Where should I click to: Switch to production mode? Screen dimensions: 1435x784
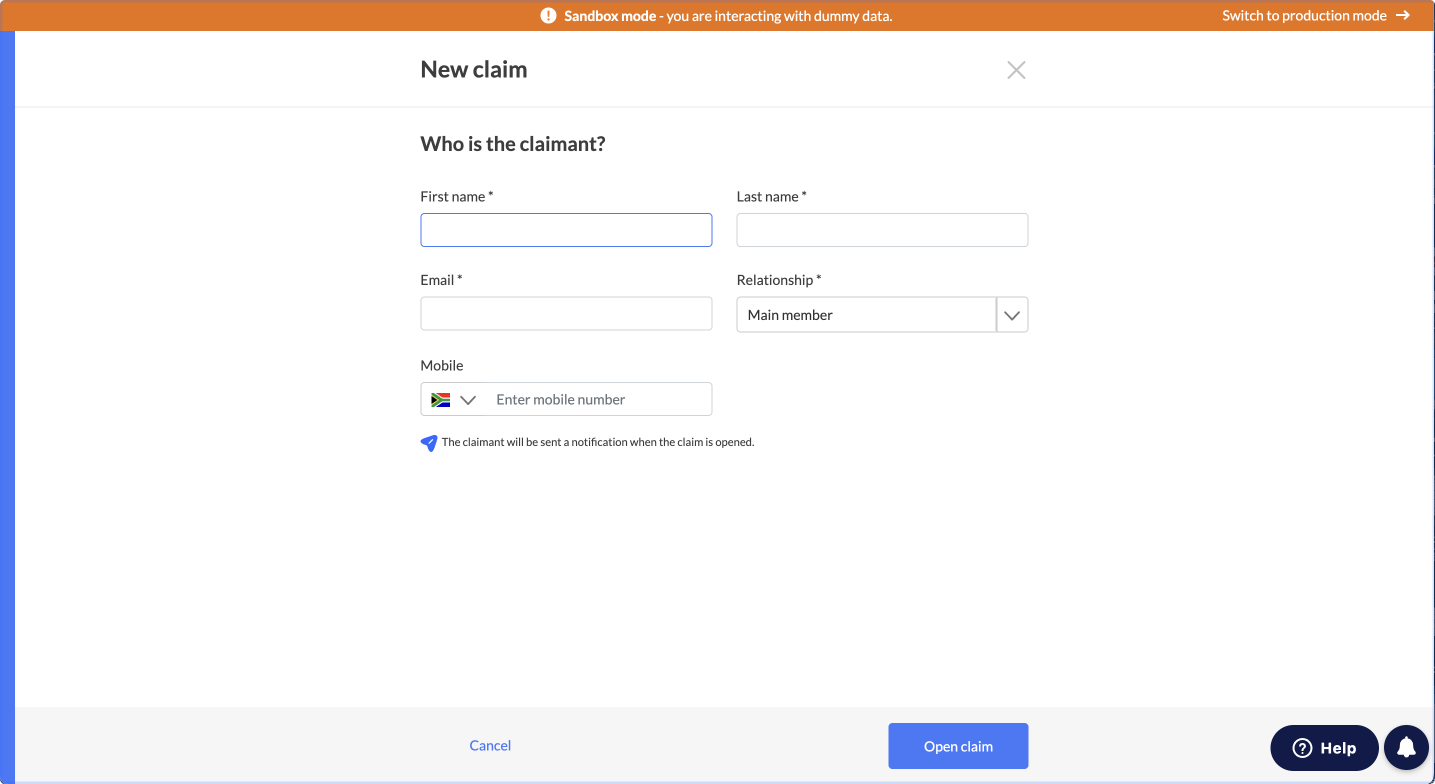click(x=1304, y=16)
